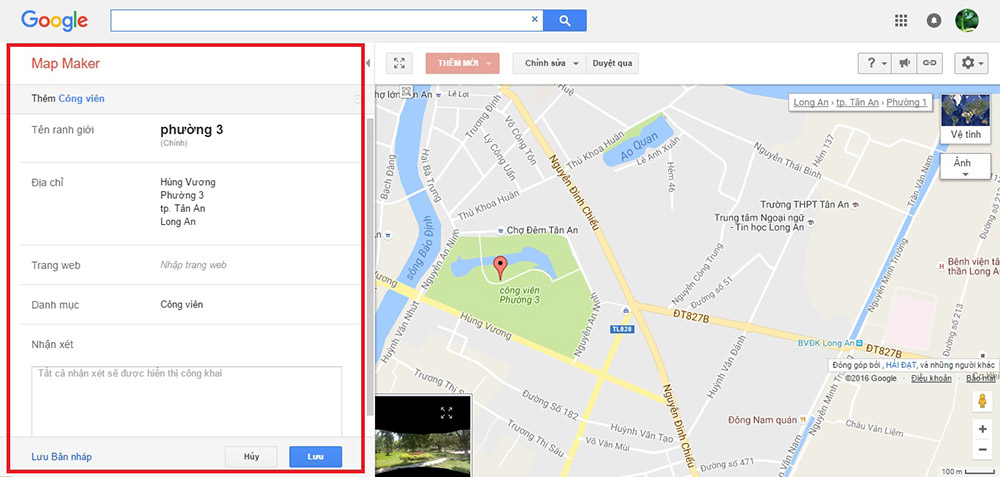
Task: Click the Hùng Vương address line
Action: click(188, 182)
